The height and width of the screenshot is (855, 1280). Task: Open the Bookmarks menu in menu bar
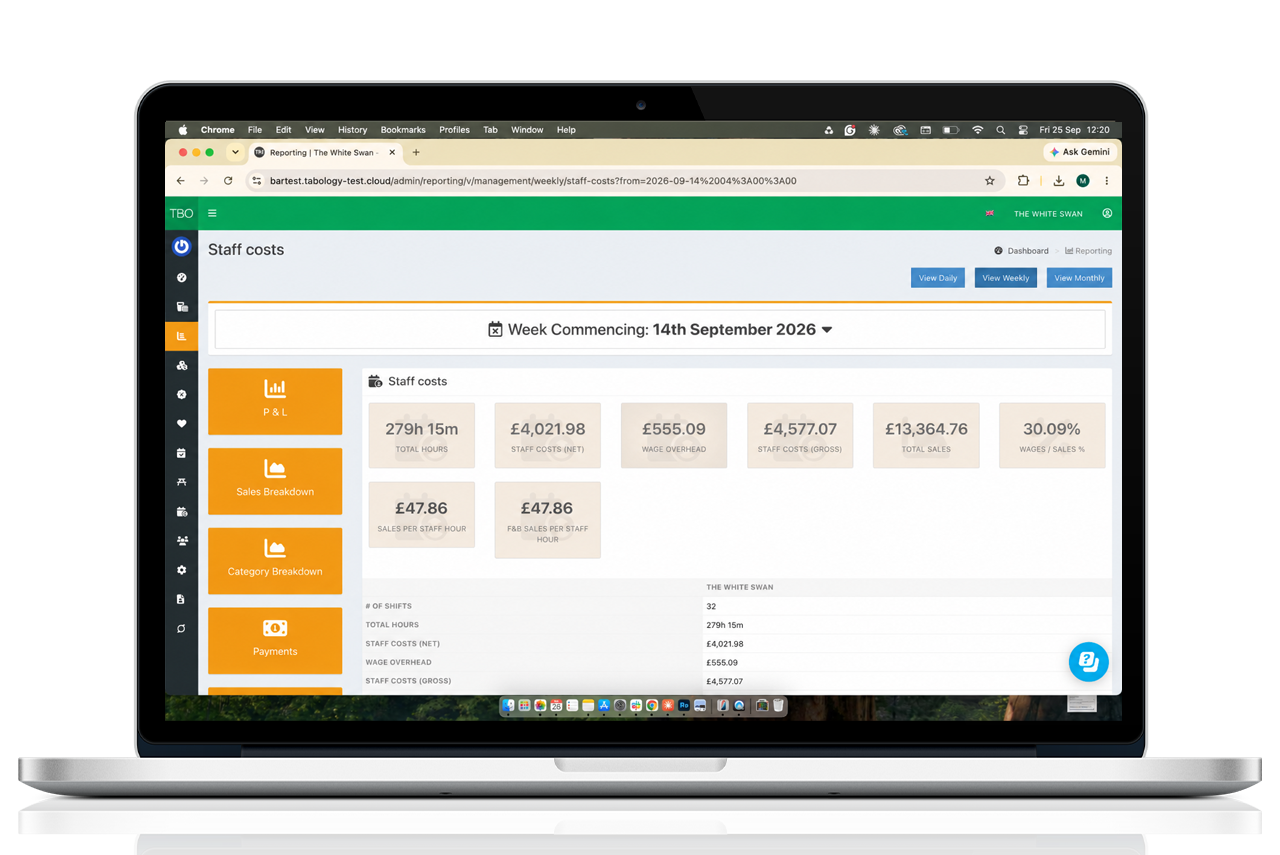(x=403, y=130)
